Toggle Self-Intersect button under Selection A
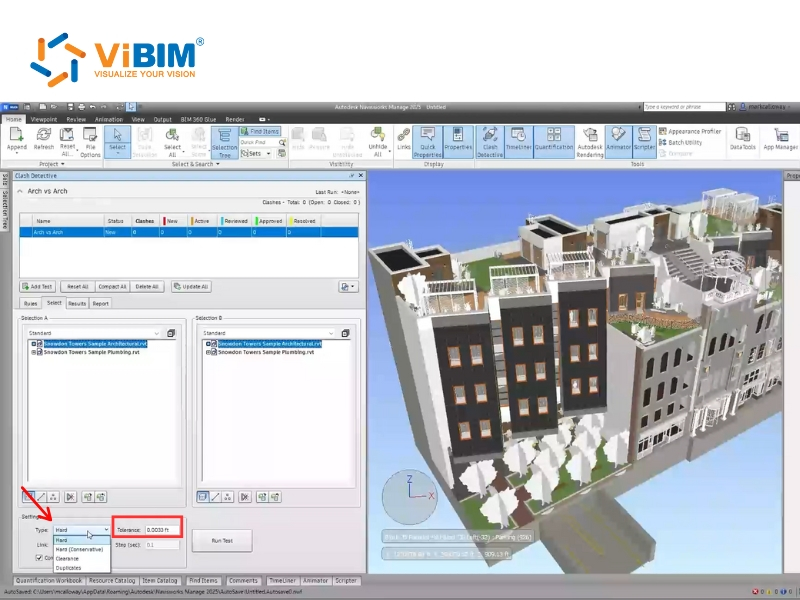 pos(71,495)
